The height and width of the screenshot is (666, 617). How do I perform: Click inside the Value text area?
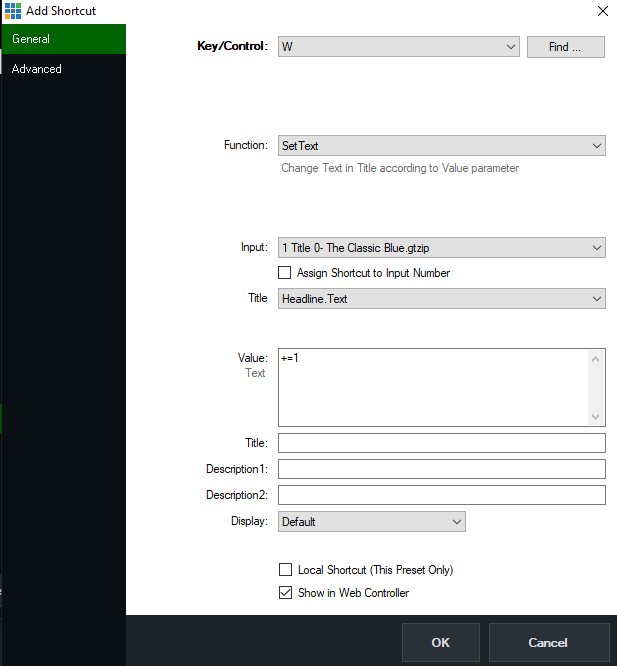435,387
